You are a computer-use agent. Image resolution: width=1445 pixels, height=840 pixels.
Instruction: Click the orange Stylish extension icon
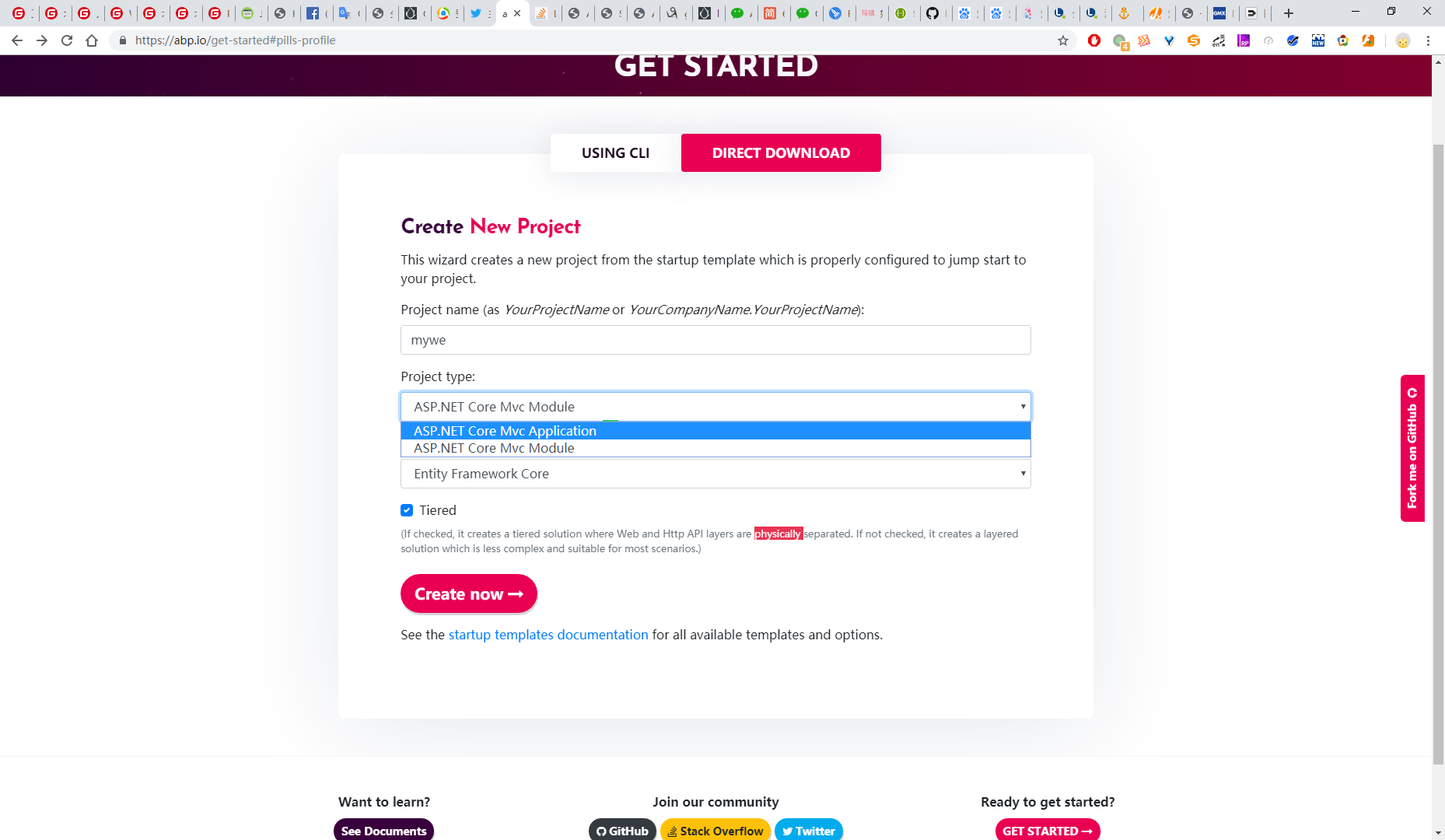tap(1193, 40)
